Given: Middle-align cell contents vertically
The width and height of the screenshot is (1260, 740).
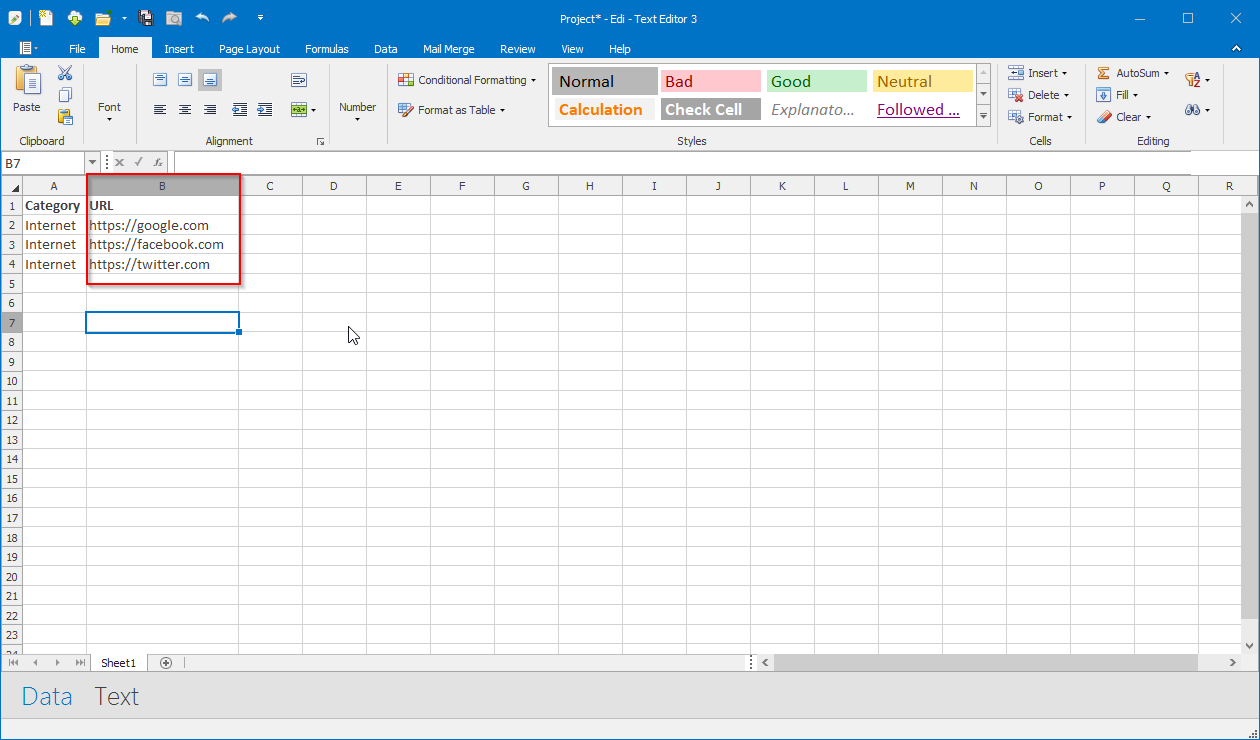Looking at the screenshot, I should click(185, 80).
